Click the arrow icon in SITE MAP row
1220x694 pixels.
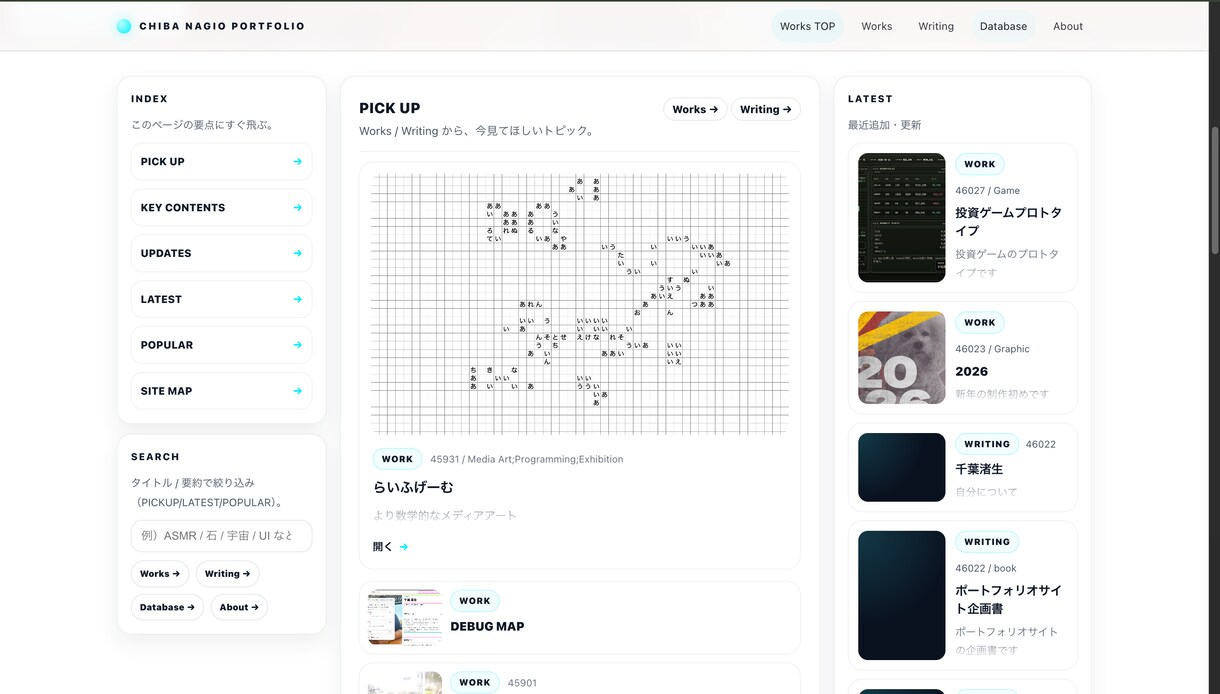(x=297, y=391)
